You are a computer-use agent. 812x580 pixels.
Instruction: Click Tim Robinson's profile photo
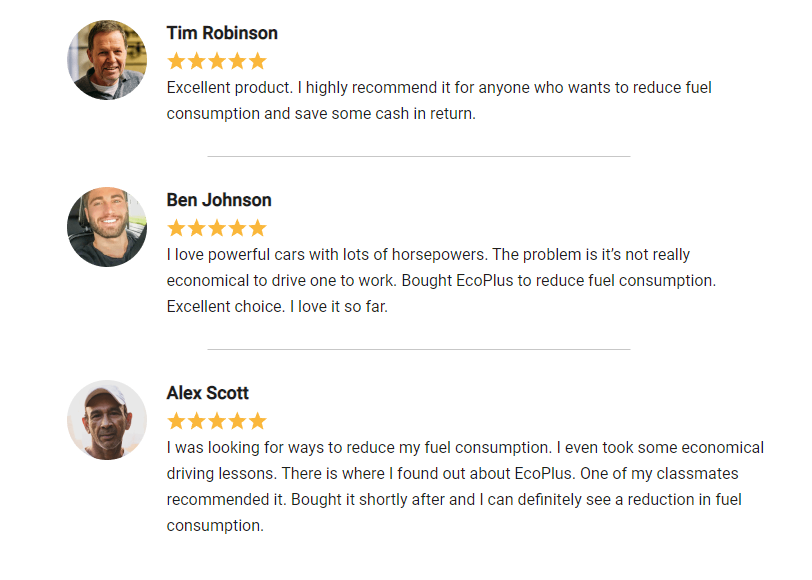coord(107,60)
